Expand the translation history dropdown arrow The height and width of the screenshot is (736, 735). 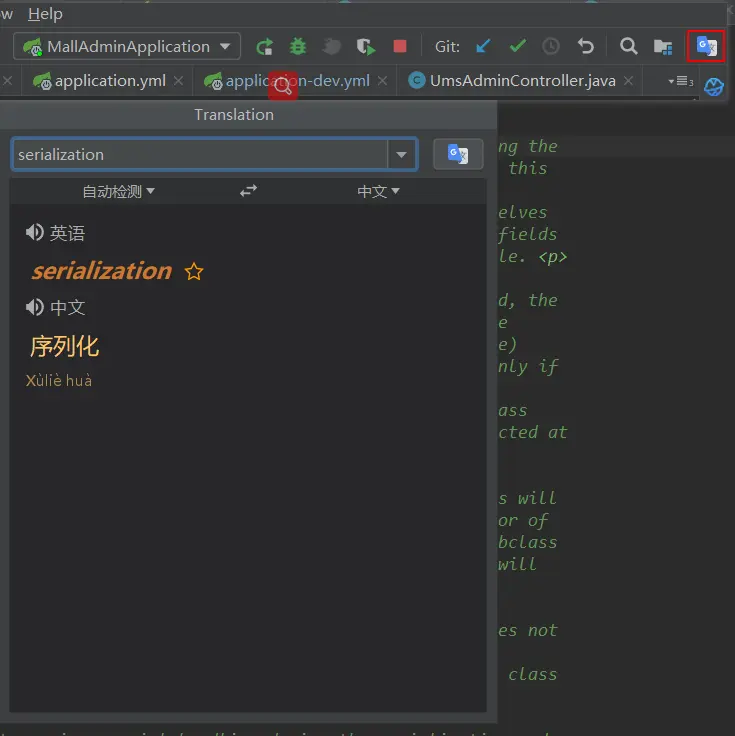pos(402,154)
